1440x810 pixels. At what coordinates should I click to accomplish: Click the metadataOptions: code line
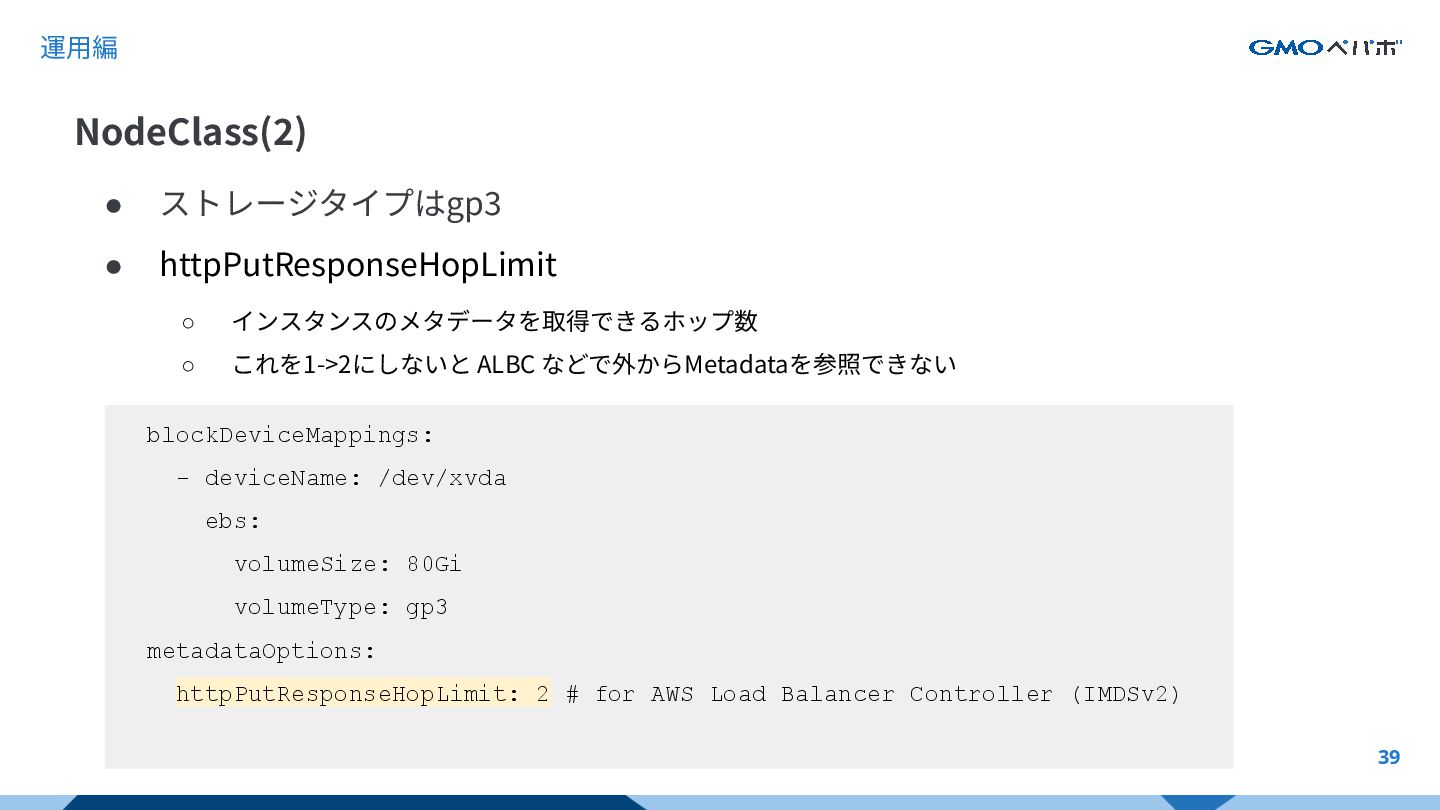coord(261,651)
